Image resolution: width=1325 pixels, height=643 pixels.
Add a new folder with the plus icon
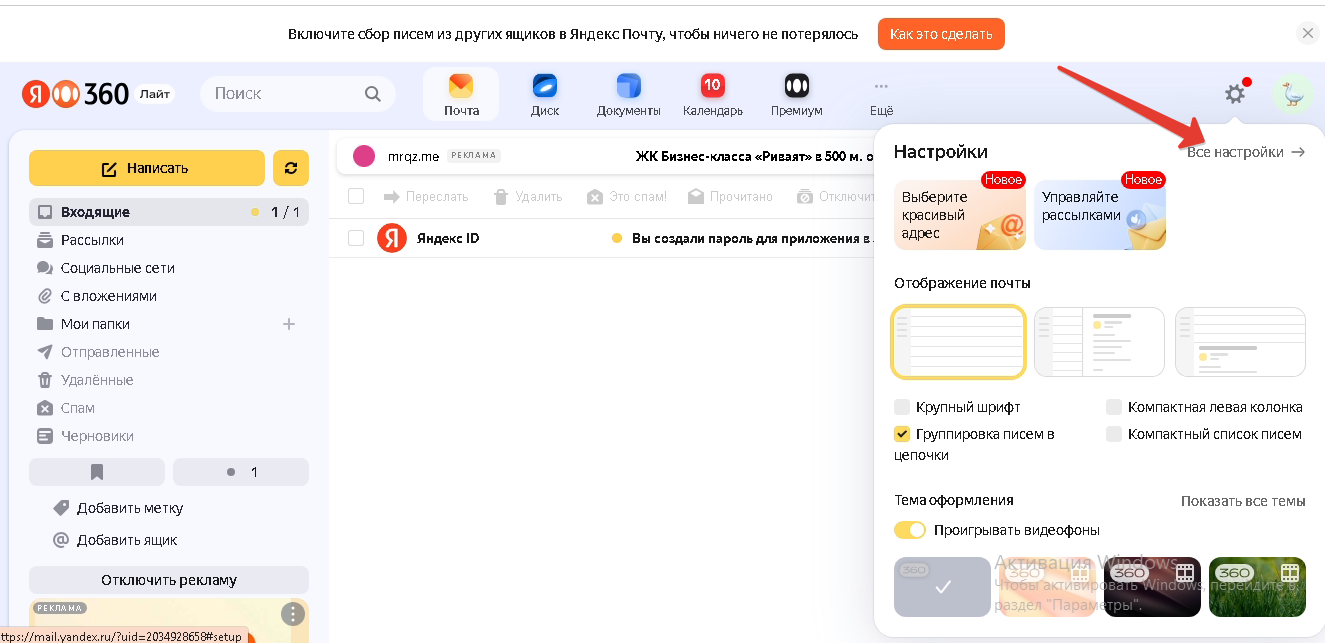(x=289, y=324)
